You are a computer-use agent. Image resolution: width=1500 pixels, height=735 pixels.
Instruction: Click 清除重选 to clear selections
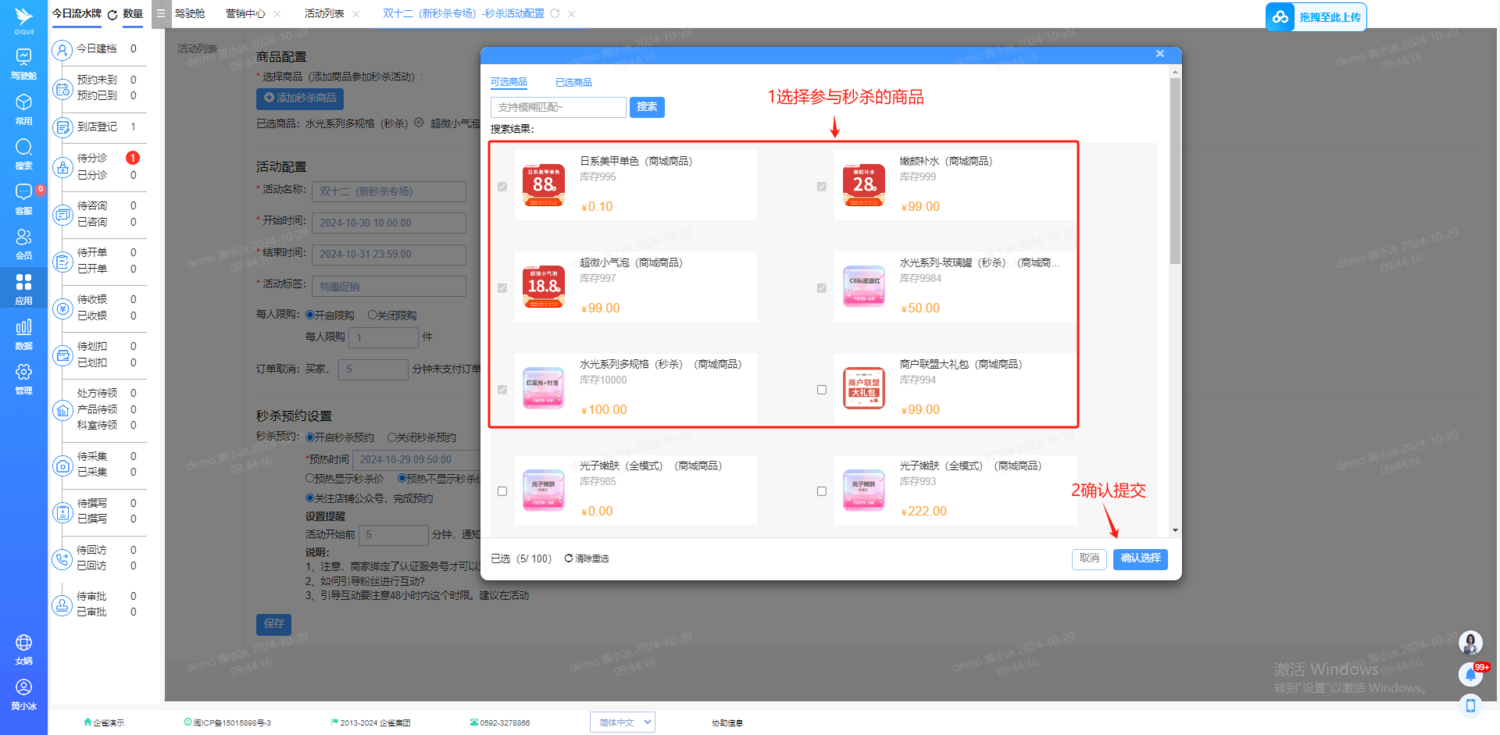point(591,558)
